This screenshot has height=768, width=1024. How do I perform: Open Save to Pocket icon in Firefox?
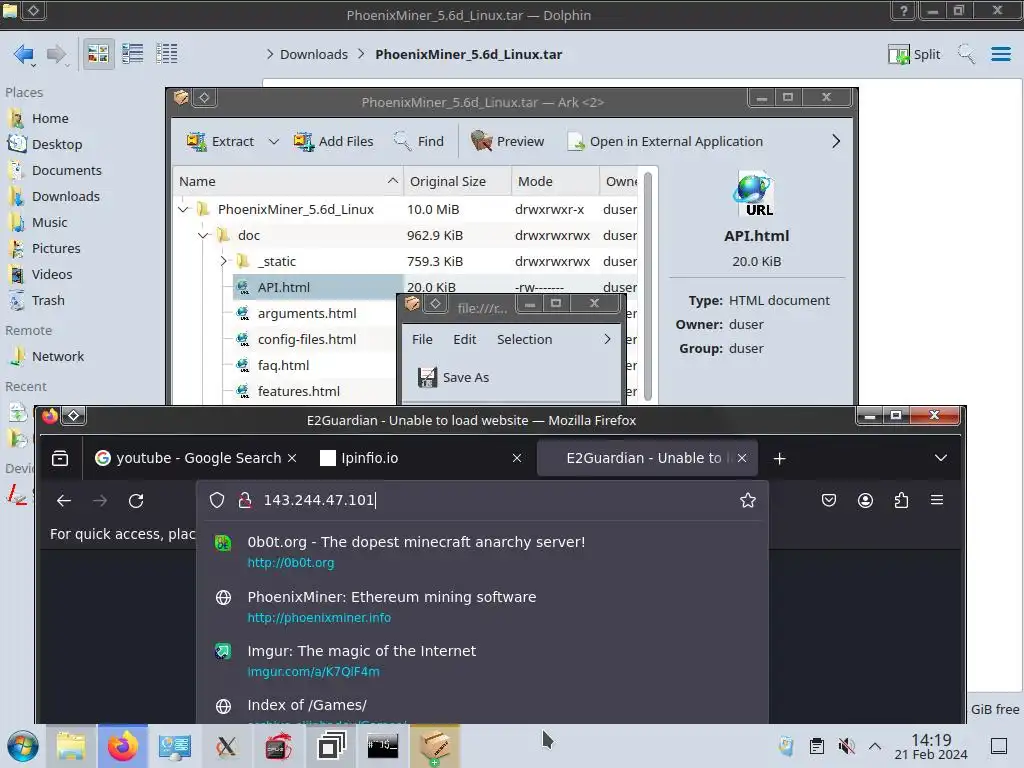829,501
